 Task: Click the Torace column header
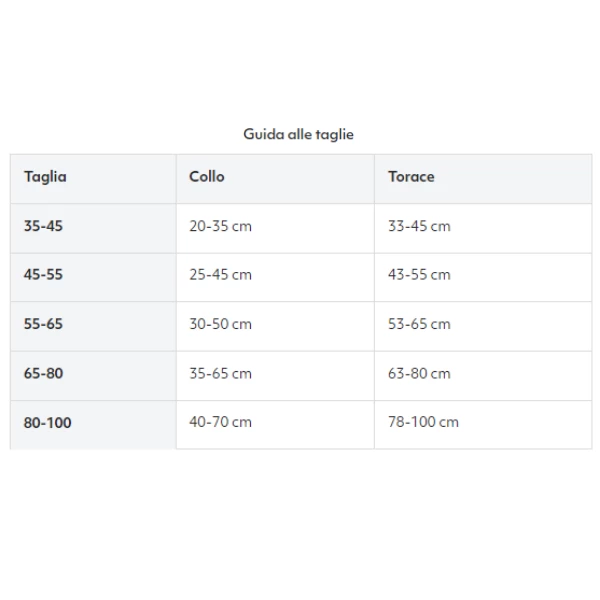[411, 177]
